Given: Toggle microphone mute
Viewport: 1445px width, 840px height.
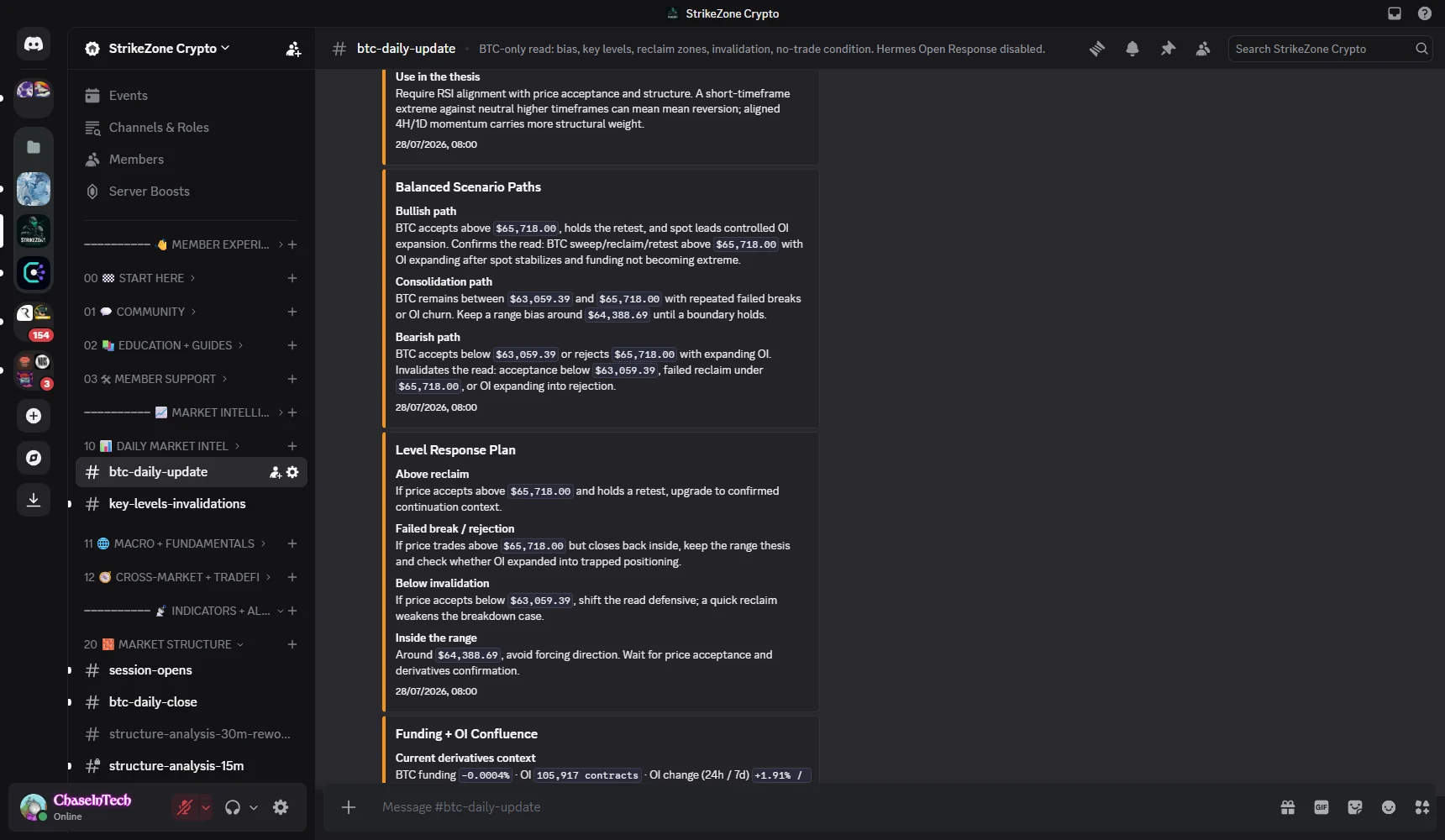Looking at the screenshot, I should click(184, 807).
